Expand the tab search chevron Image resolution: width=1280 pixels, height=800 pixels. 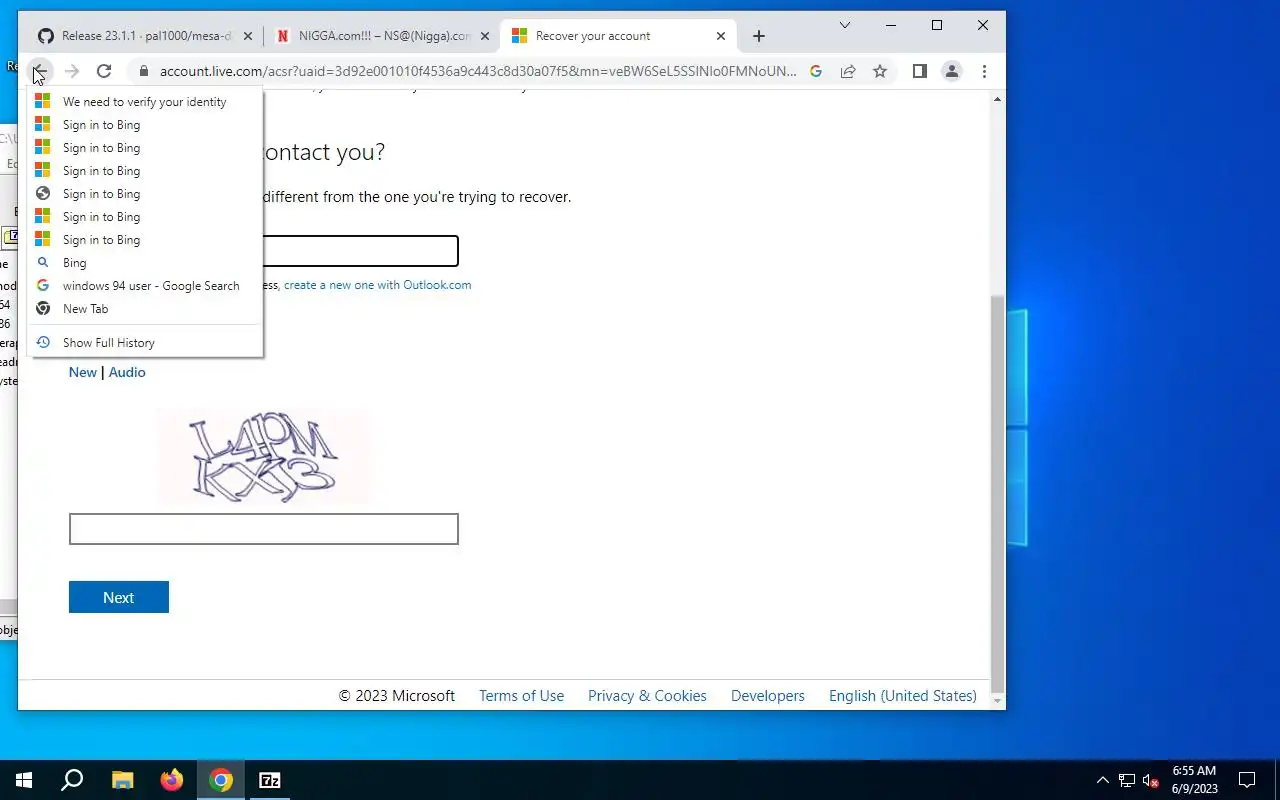tap(845, 25)
